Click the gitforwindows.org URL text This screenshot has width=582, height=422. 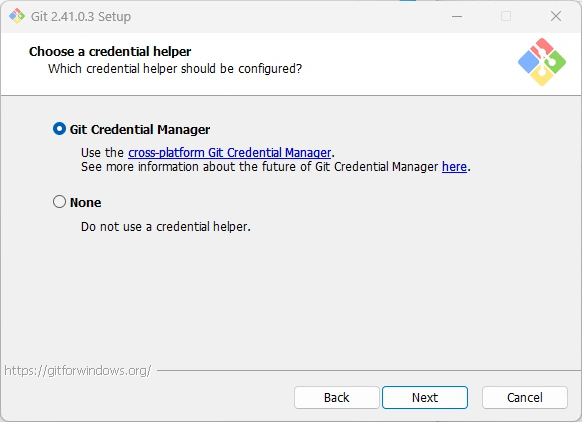[78, 370]
